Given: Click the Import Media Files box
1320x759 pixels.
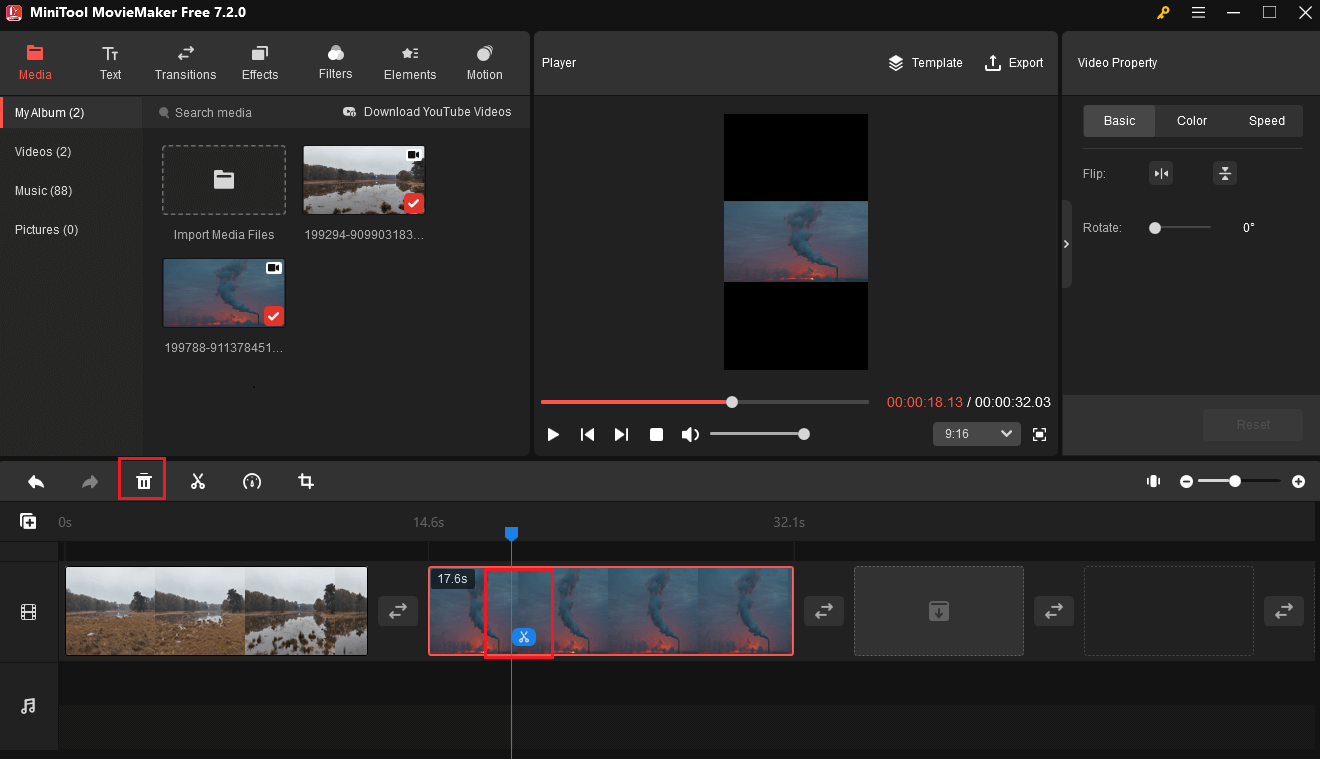Looking at the screenshot, I should (x=224, y=180).
